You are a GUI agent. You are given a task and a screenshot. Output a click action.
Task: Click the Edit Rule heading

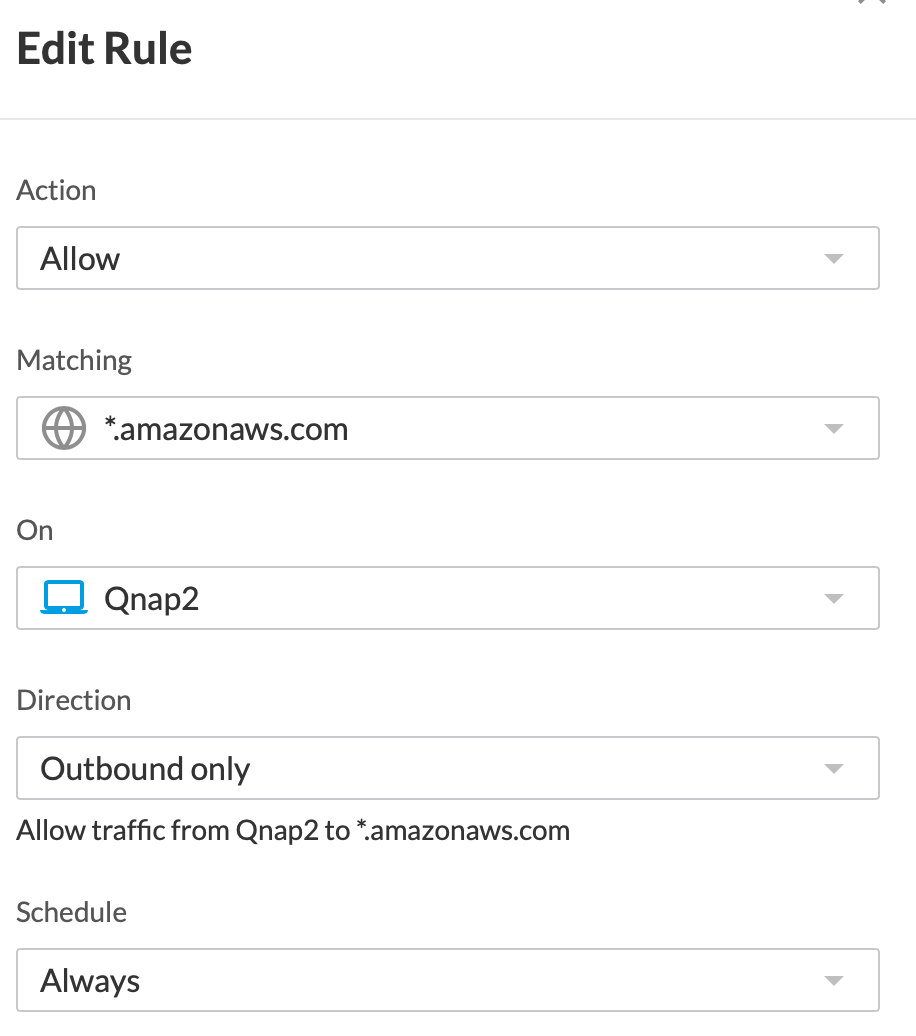tap(105, 49)
